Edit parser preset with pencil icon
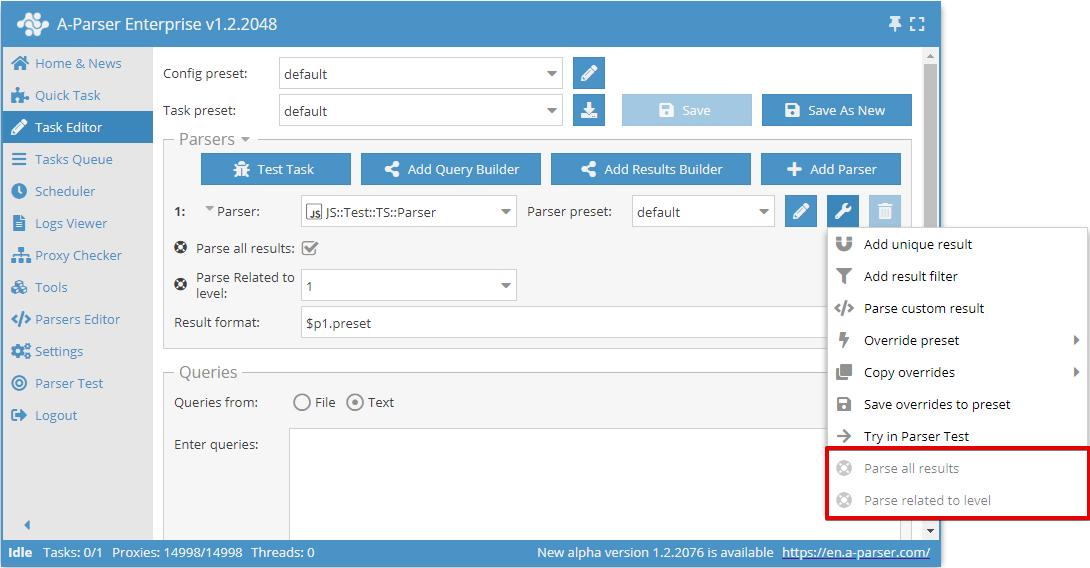Screen dimensions: 1090x568 [801, 212]
